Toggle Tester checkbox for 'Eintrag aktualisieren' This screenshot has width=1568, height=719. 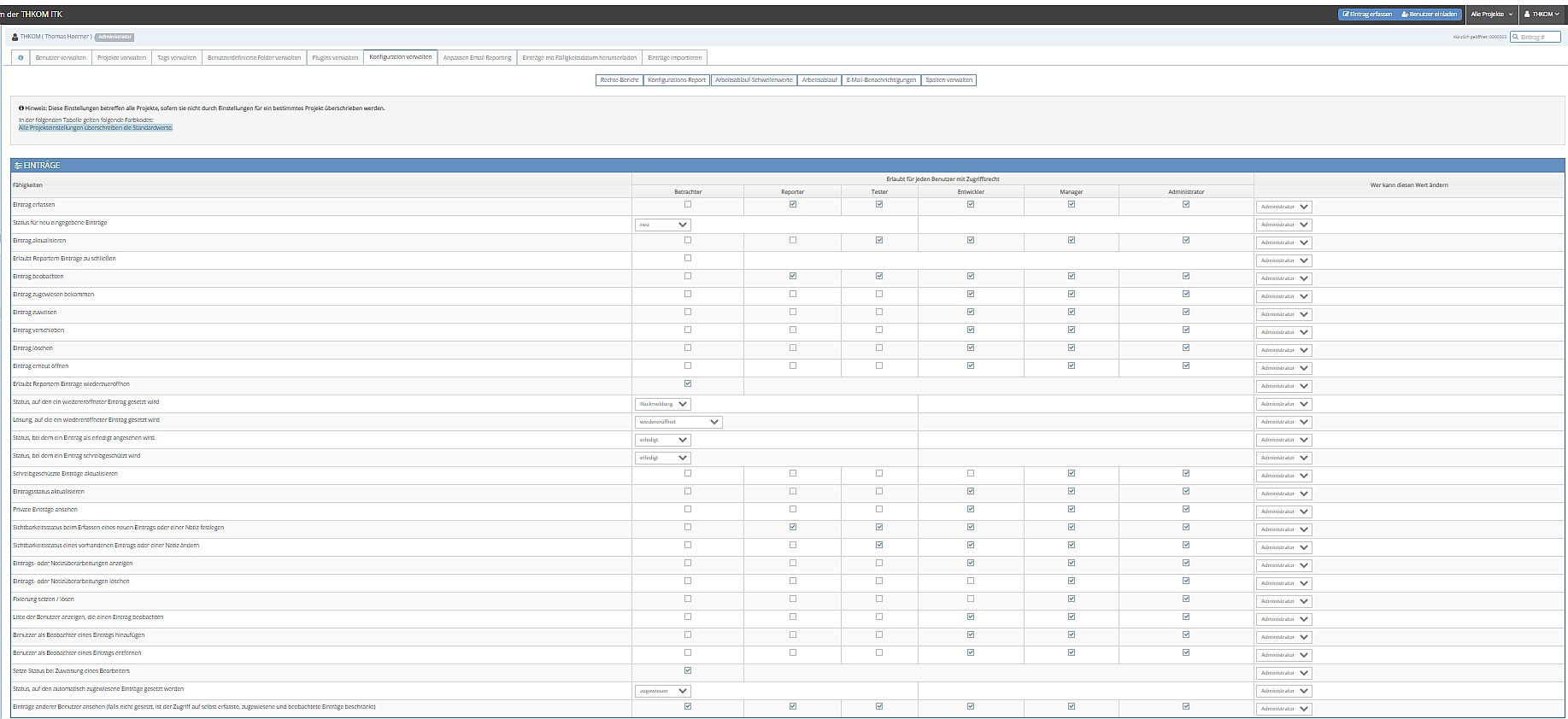click(x=879, y=240)
